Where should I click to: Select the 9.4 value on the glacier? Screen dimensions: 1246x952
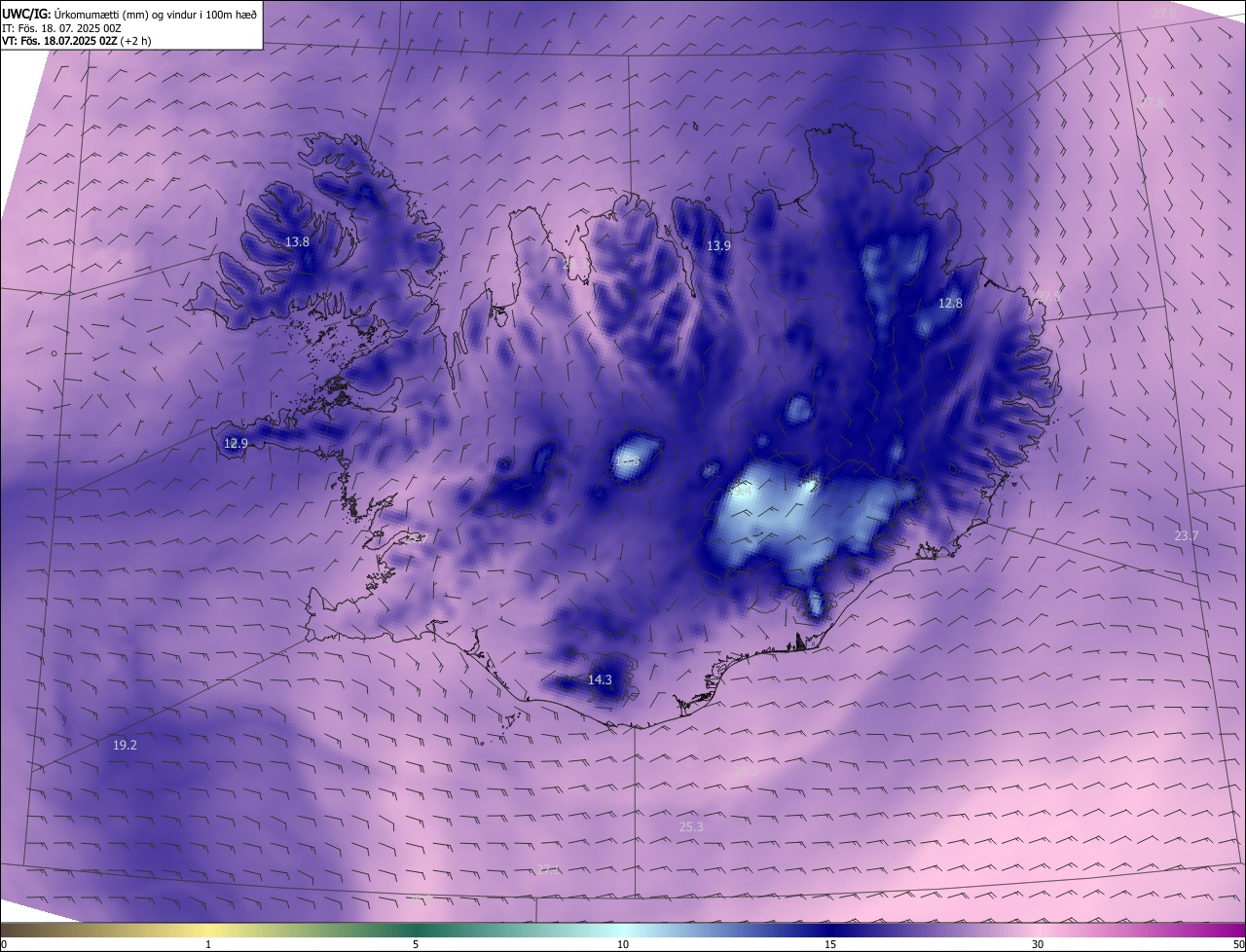[743, 493]
